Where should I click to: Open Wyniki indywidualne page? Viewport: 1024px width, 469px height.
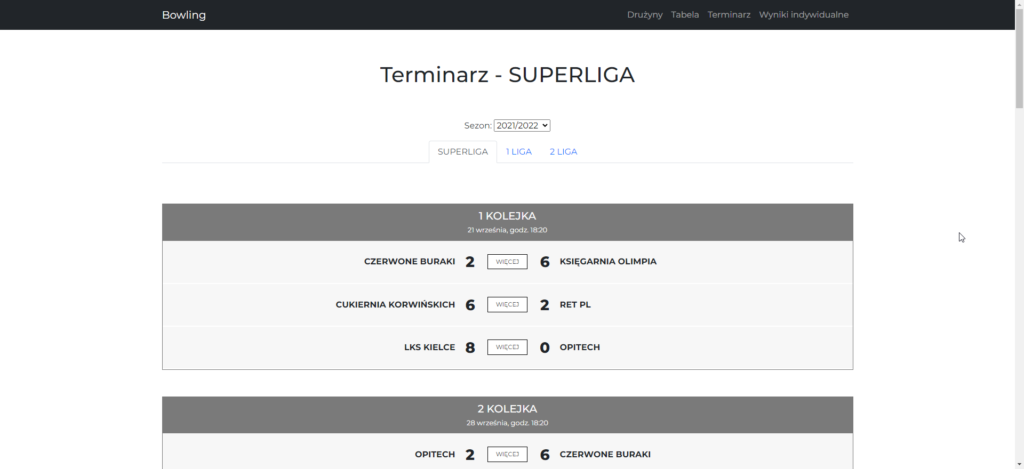click(804, 14)
